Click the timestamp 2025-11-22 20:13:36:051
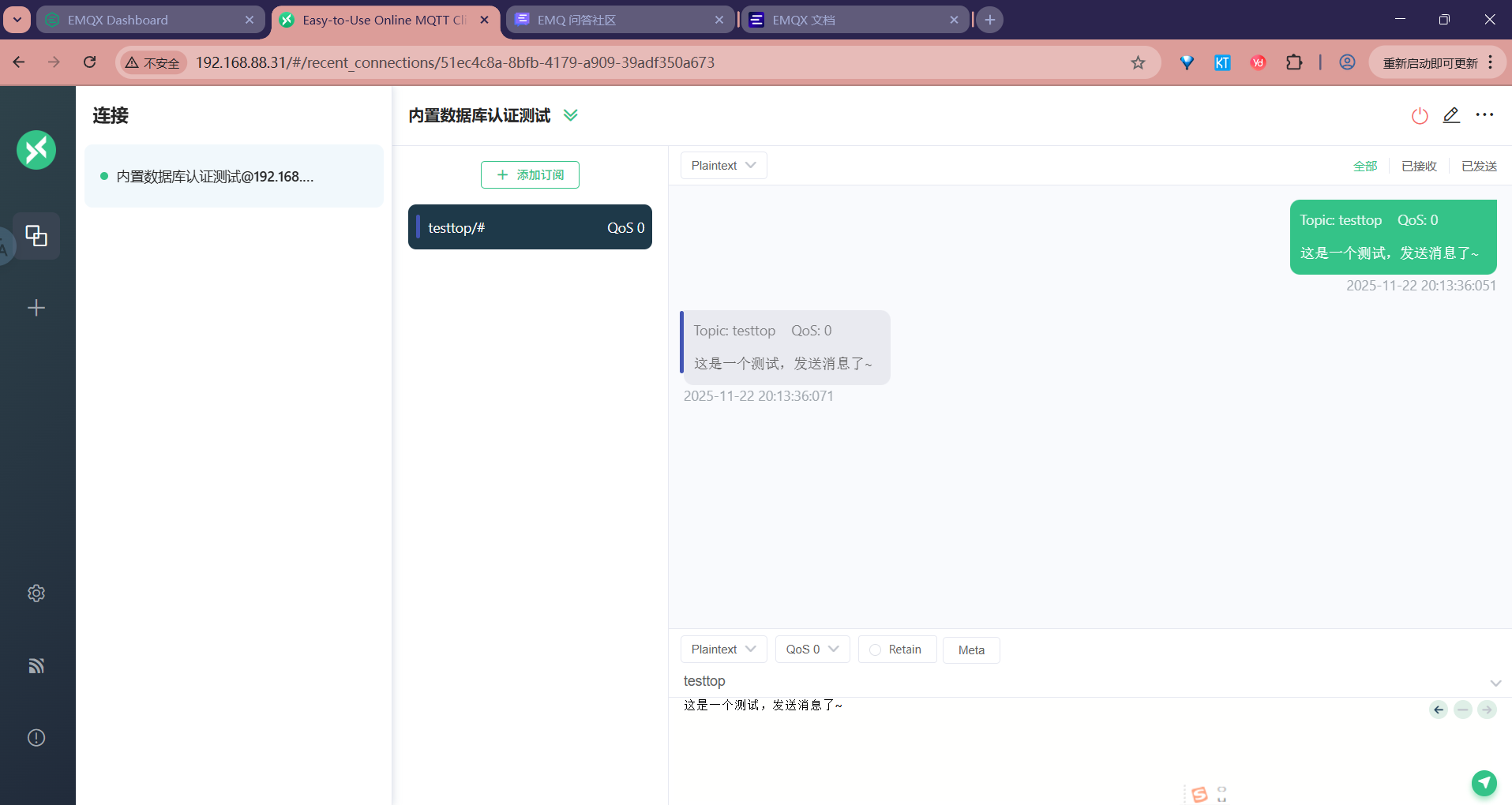 coord(1421,286)
